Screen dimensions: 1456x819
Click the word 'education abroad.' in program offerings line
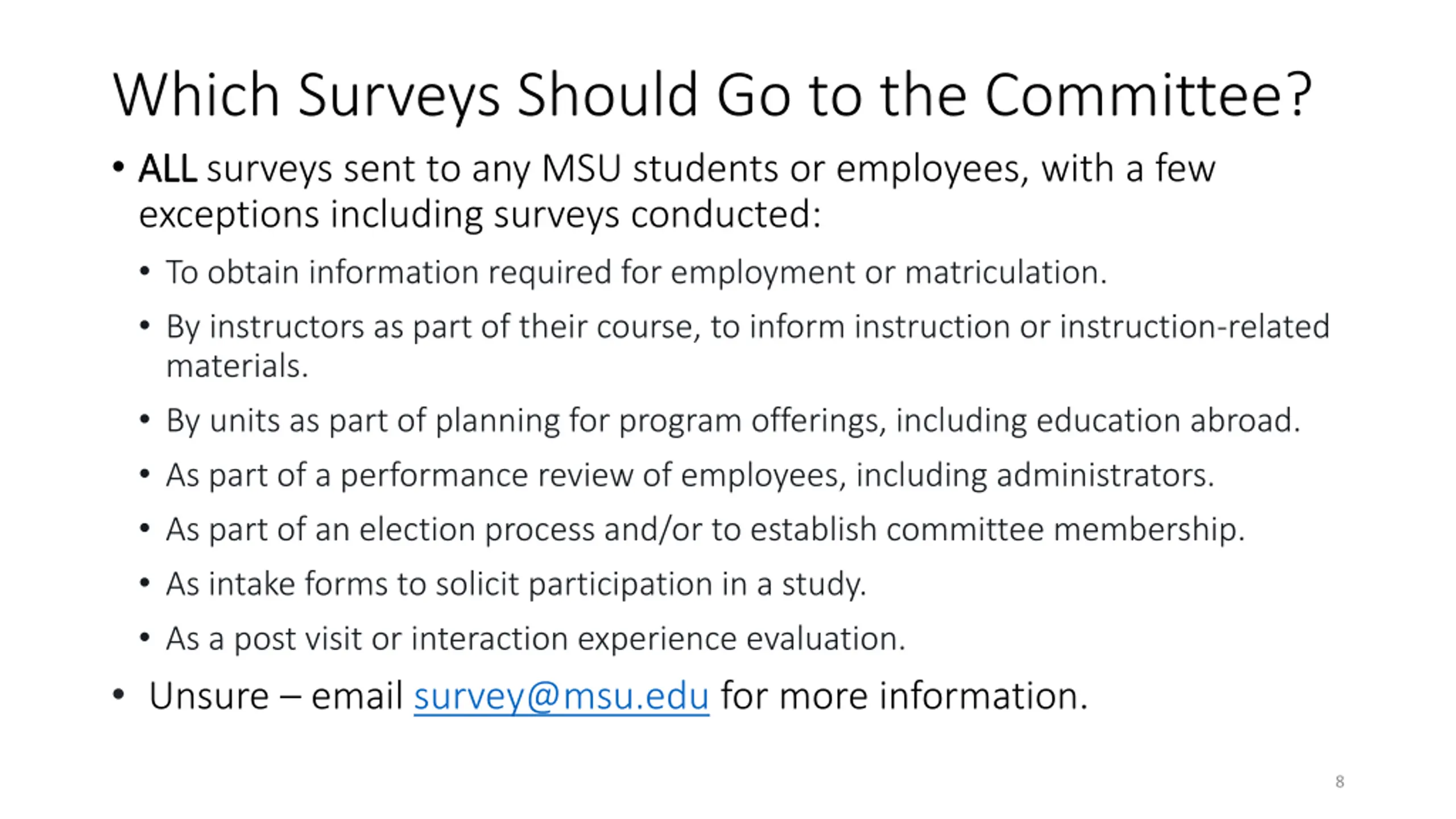click(x=1168, y=421)
